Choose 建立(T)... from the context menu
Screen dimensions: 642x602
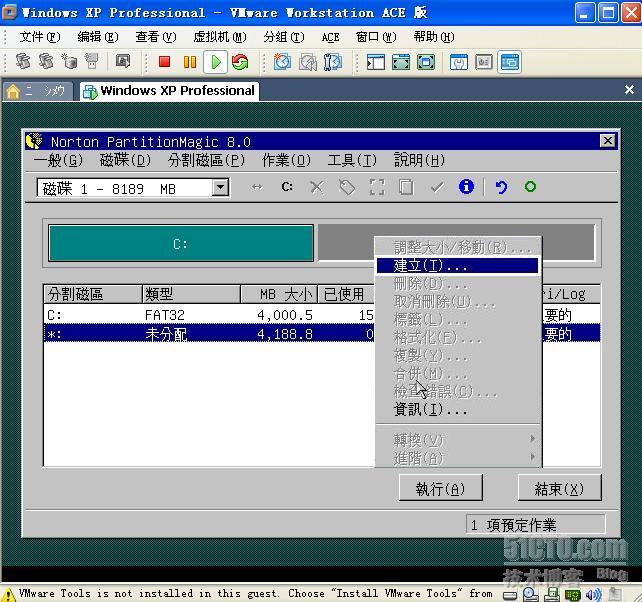pyautogui.click(x=457, y=265)
